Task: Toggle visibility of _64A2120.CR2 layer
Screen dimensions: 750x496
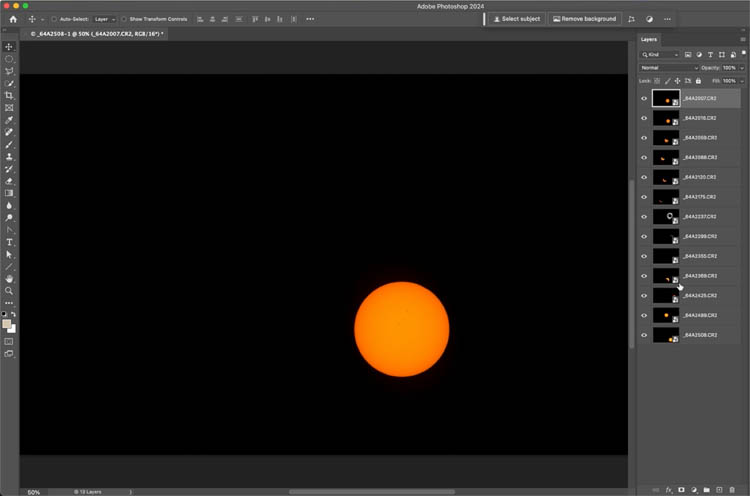Action: click(x=644, y=177)
